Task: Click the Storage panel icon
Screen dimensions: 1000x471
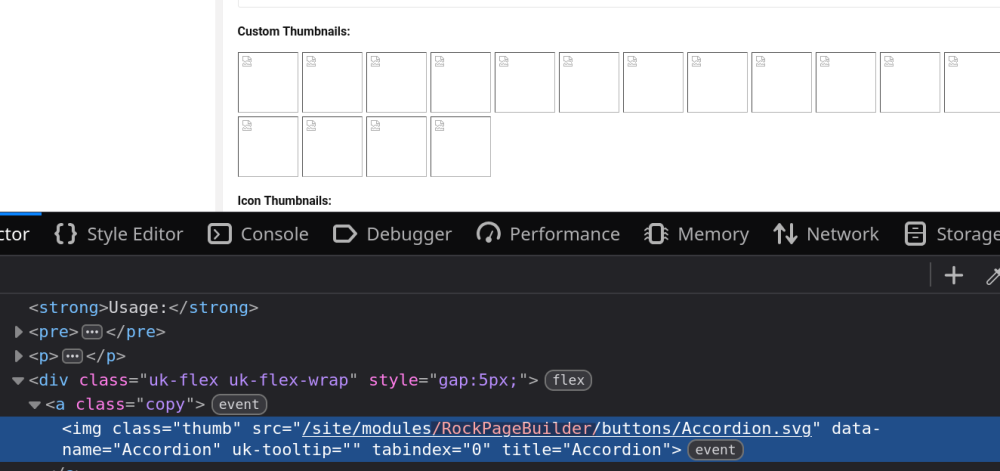Action: [x=914, y=234]
